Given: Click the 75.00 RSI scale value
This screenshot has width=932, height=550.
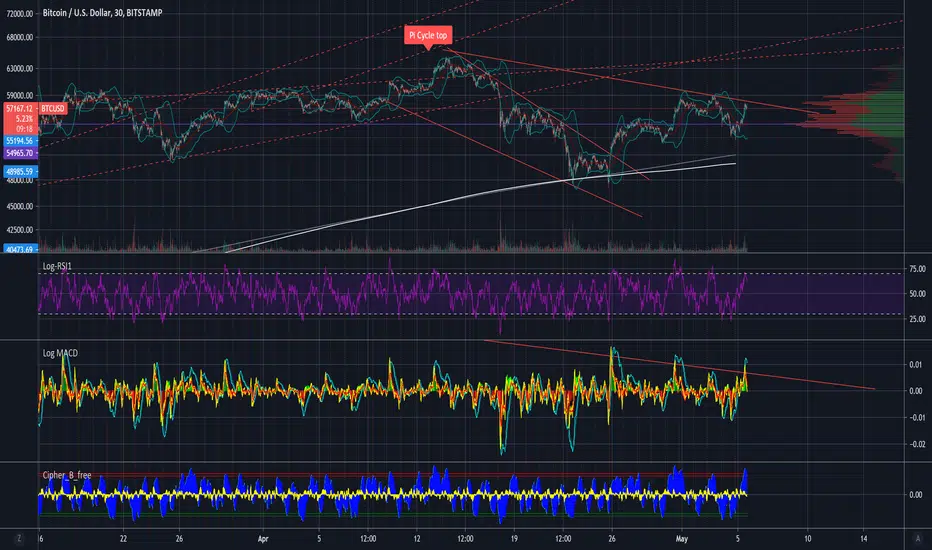Looking at the screenshot, I should (917, 269).
